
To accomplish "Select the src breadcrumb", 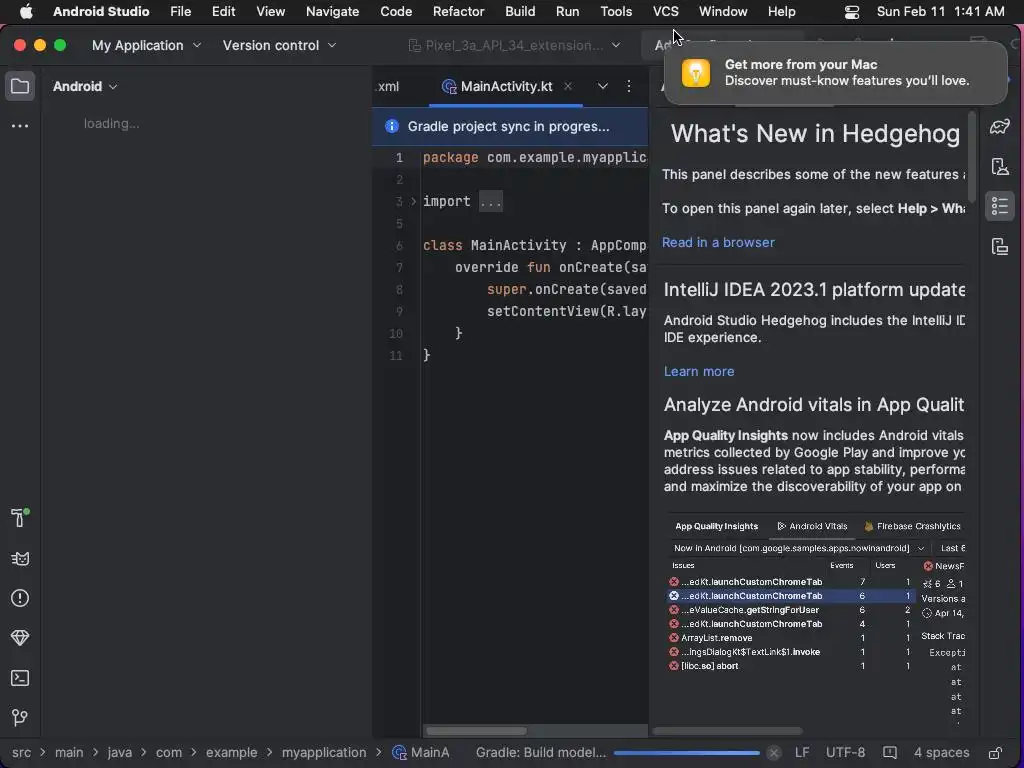I will point(21,752).
